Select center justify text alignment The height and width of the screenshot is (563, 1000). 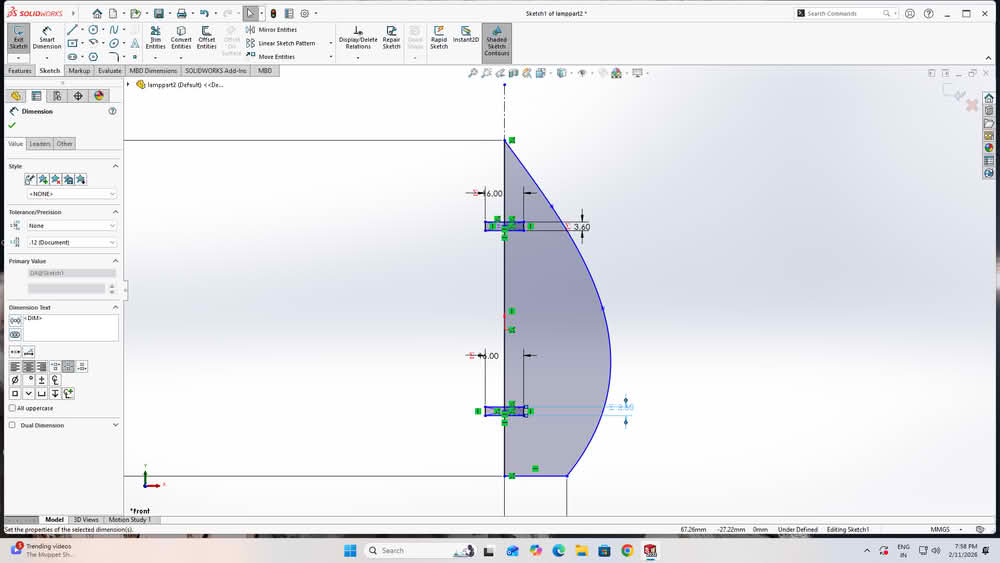tap(28, 367)
